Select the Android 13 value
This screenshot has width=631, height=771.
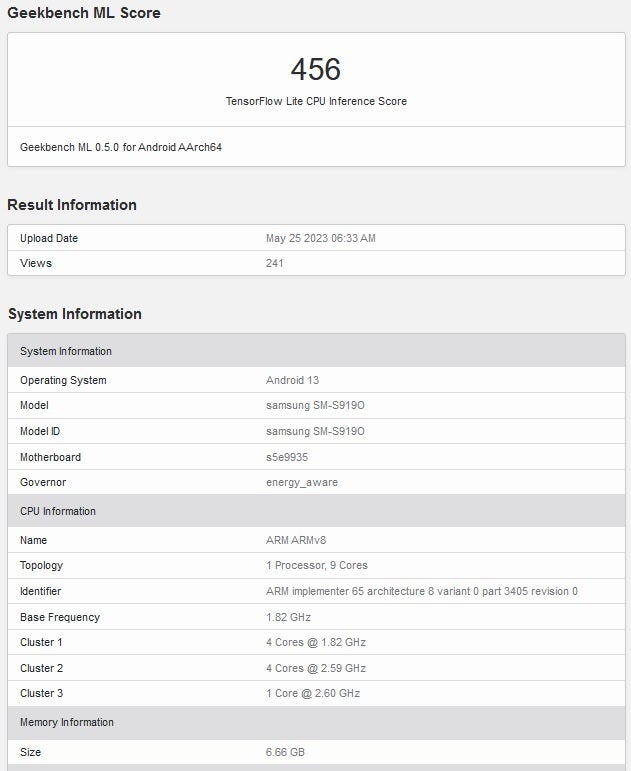coord(292,380)
